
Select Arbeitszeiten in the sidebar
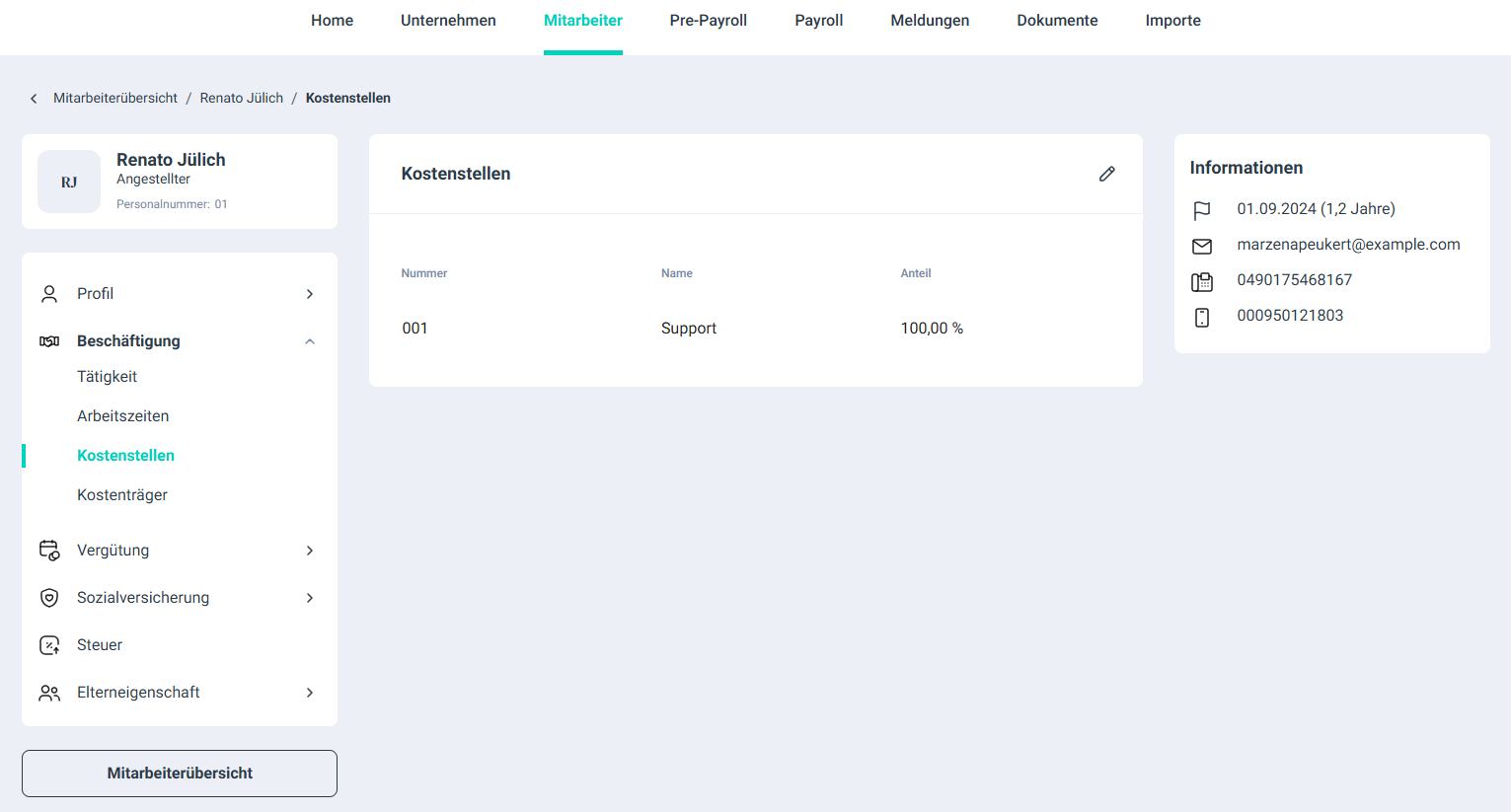122,416
